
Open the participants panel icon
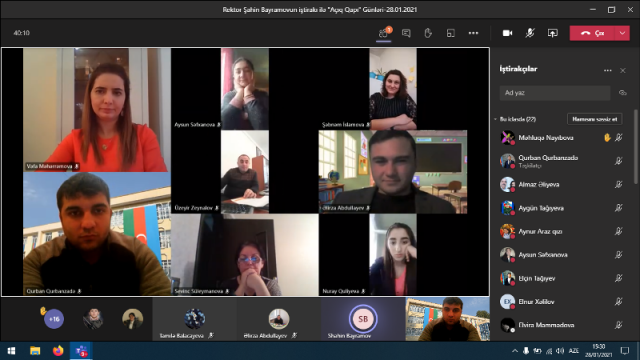[x=383, y=33]
